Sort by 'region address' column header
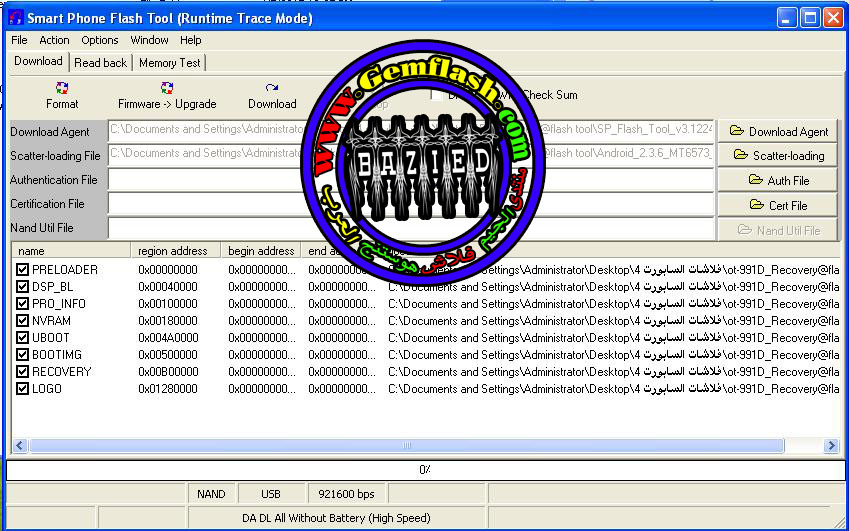This screenshot has width=849, height=531. click(175, 251)
